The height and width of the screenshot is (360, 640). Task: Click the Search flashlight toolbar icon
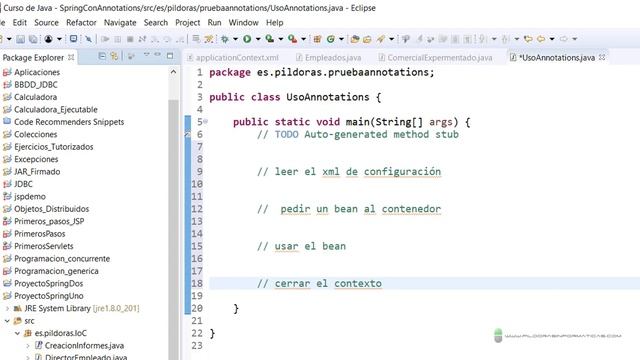(x=381, y=39)
